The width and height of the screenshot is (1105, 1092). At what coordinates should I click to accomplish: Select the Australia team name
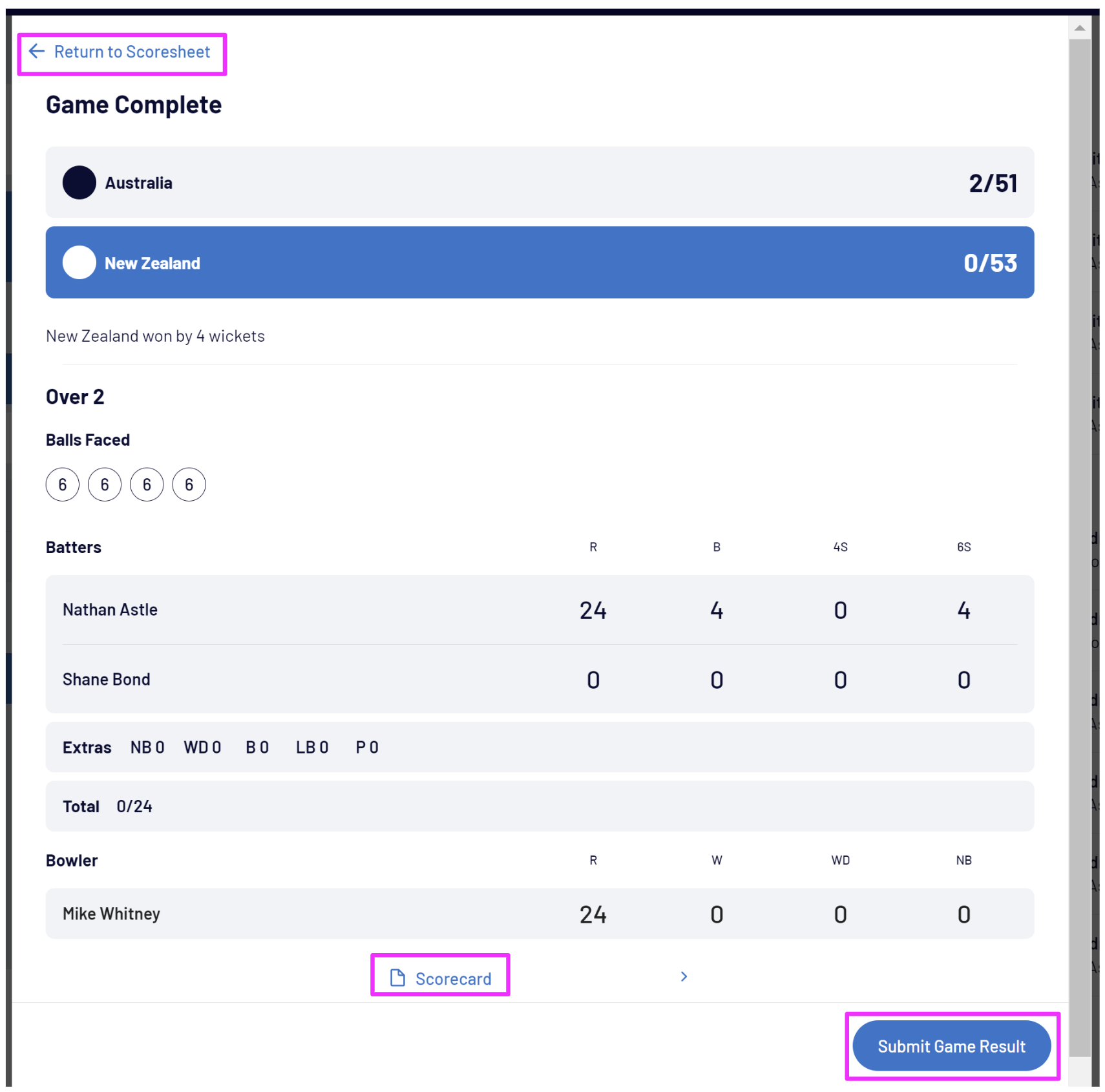tap(138, 184)
